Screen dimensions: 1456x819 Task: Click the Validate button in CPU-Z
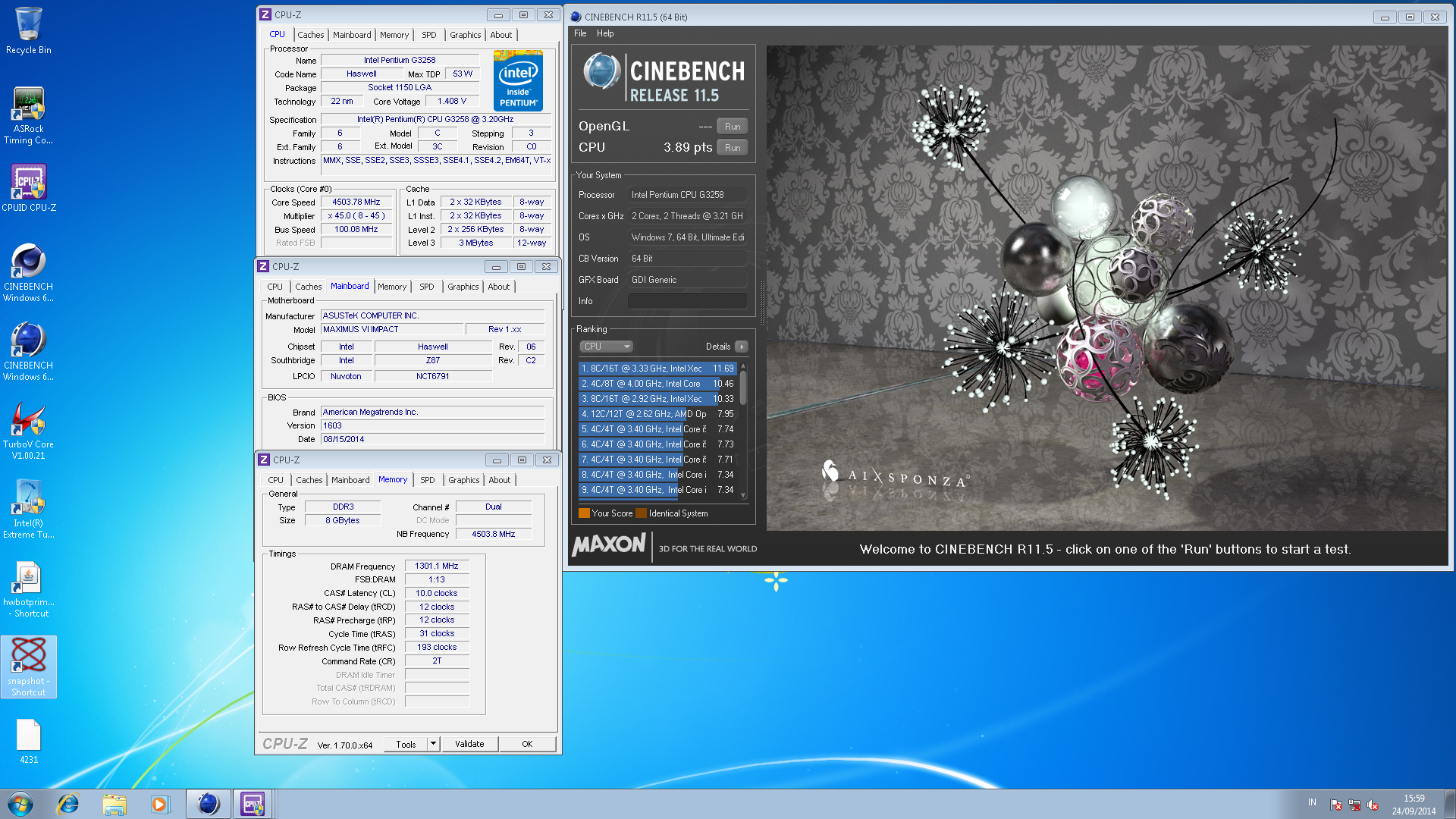469,744
